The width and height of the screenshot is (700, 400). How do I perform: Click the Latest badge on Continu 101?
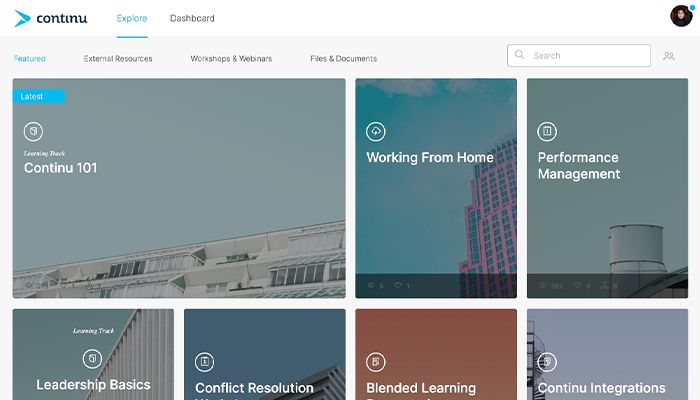pyautogui.click(x=39, y=96)
